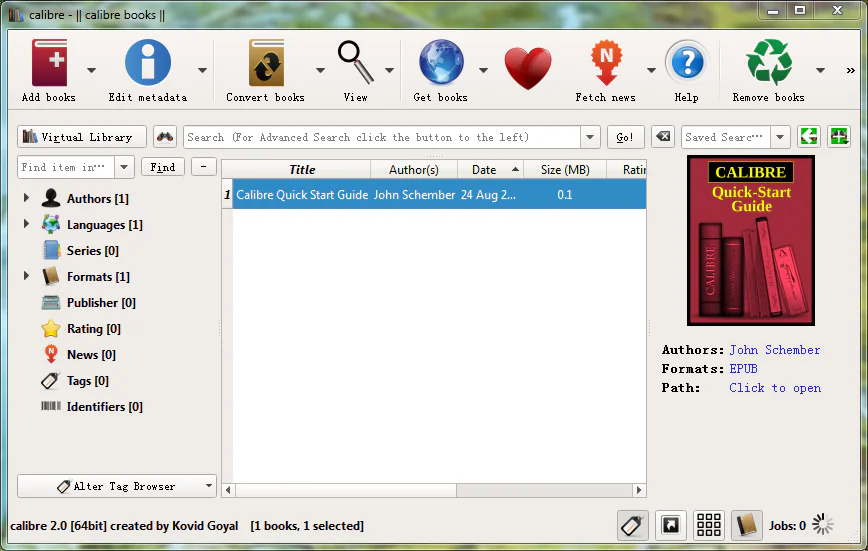Open the Saved Searches dropdown arrow
Viewport: 868px width, 551px height.
click(780, 137)
